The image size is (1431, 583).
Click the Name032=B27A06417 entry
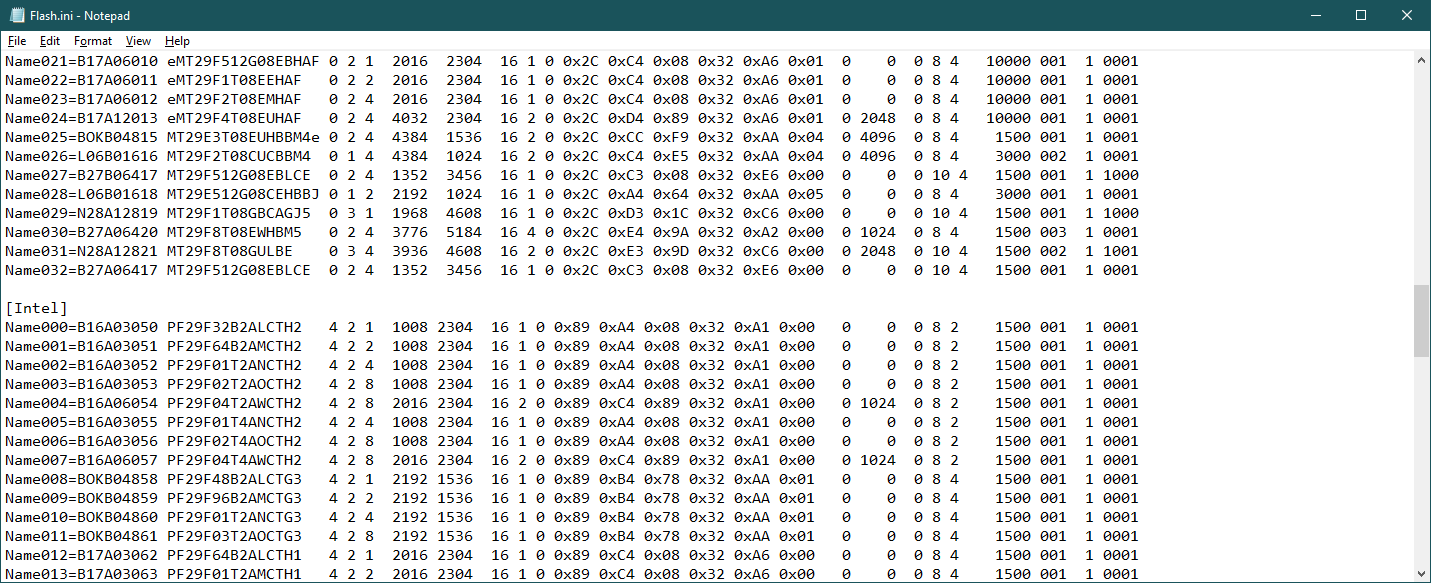(x=81, y=270)
